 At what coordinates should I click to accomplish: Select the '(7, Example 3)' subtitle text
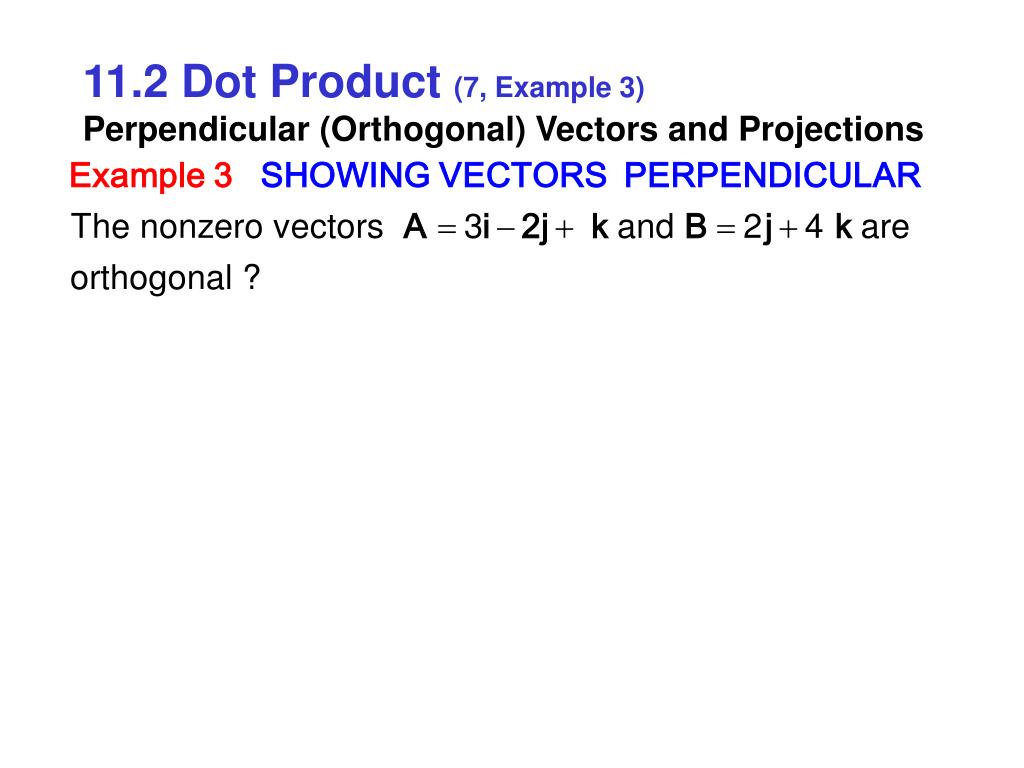[549, 88]
